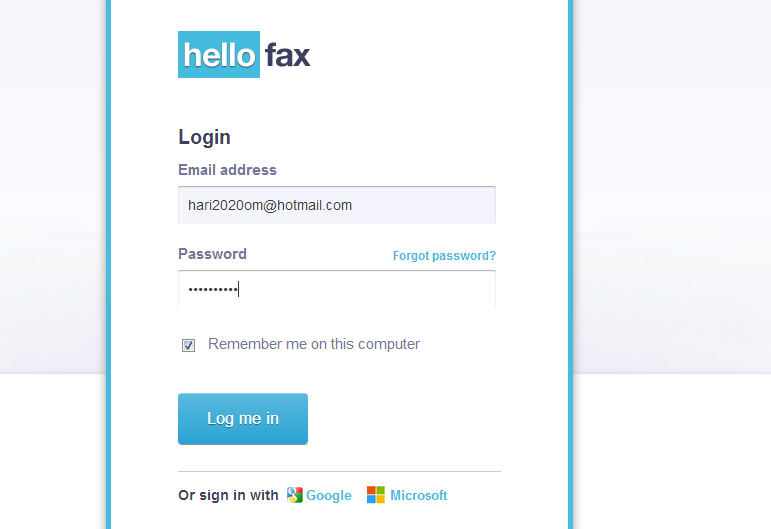Click the right blue border of login card
Image resolution: width=771 pixels, height=529 pixels.
(570, 264)
